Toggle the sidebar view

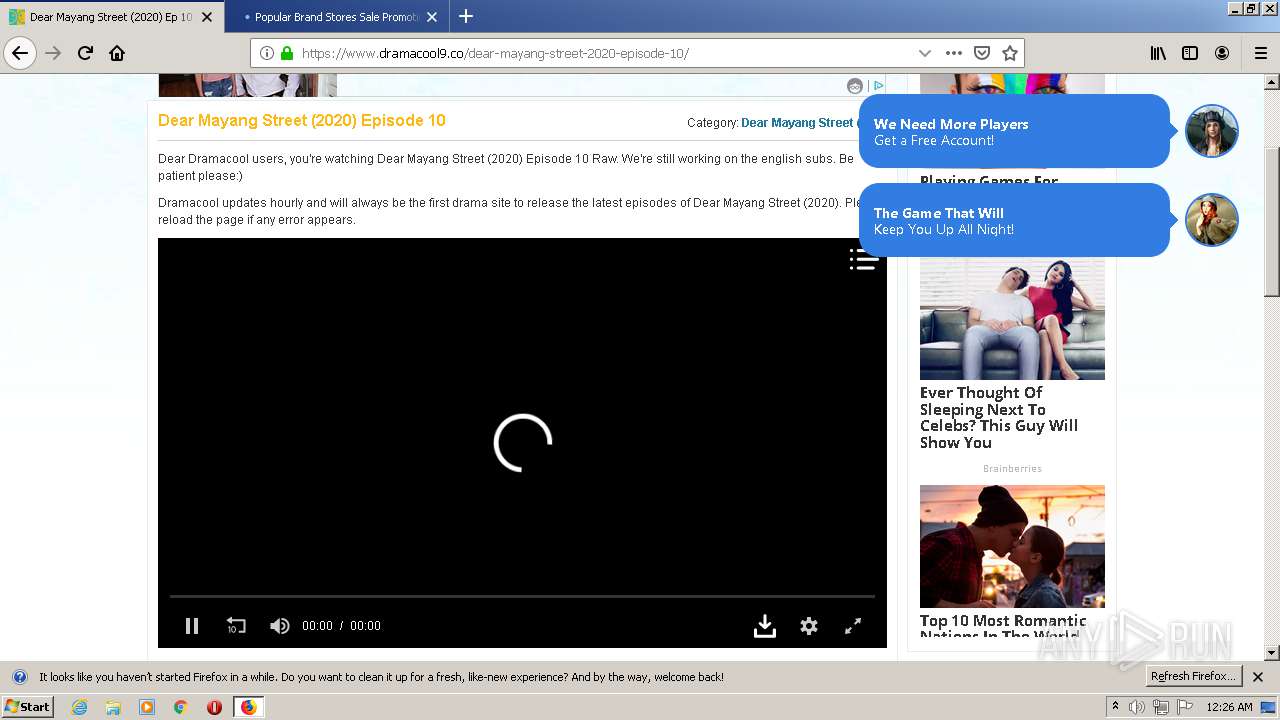pyautogui.click(x=1190, y=53)
